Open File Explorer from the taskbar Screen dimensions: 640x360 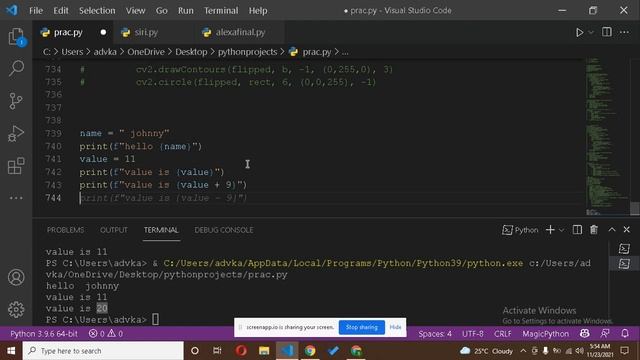(x=264, y=351)
